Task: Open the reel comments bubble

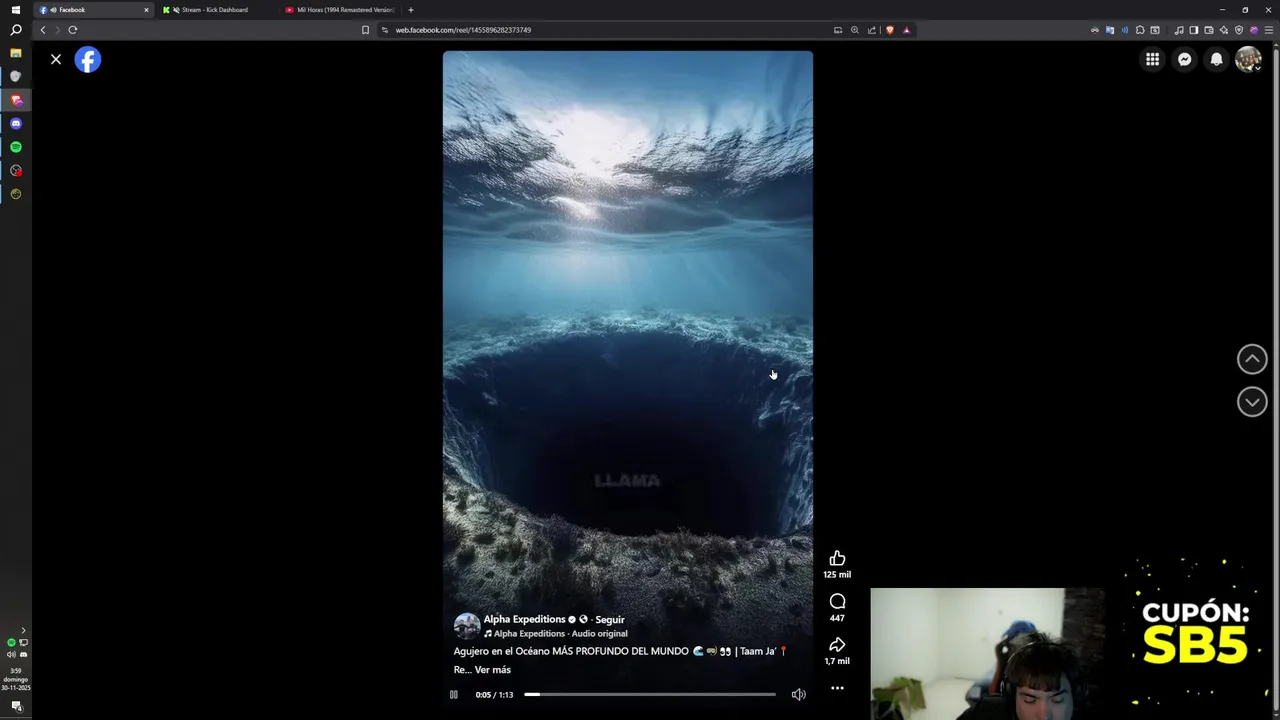Action: coord(837,602)
